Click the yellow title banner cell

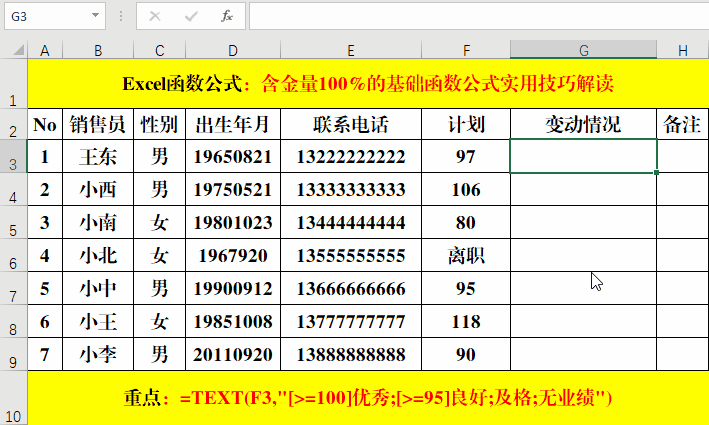pyautogui.click(x=367, y=84)
